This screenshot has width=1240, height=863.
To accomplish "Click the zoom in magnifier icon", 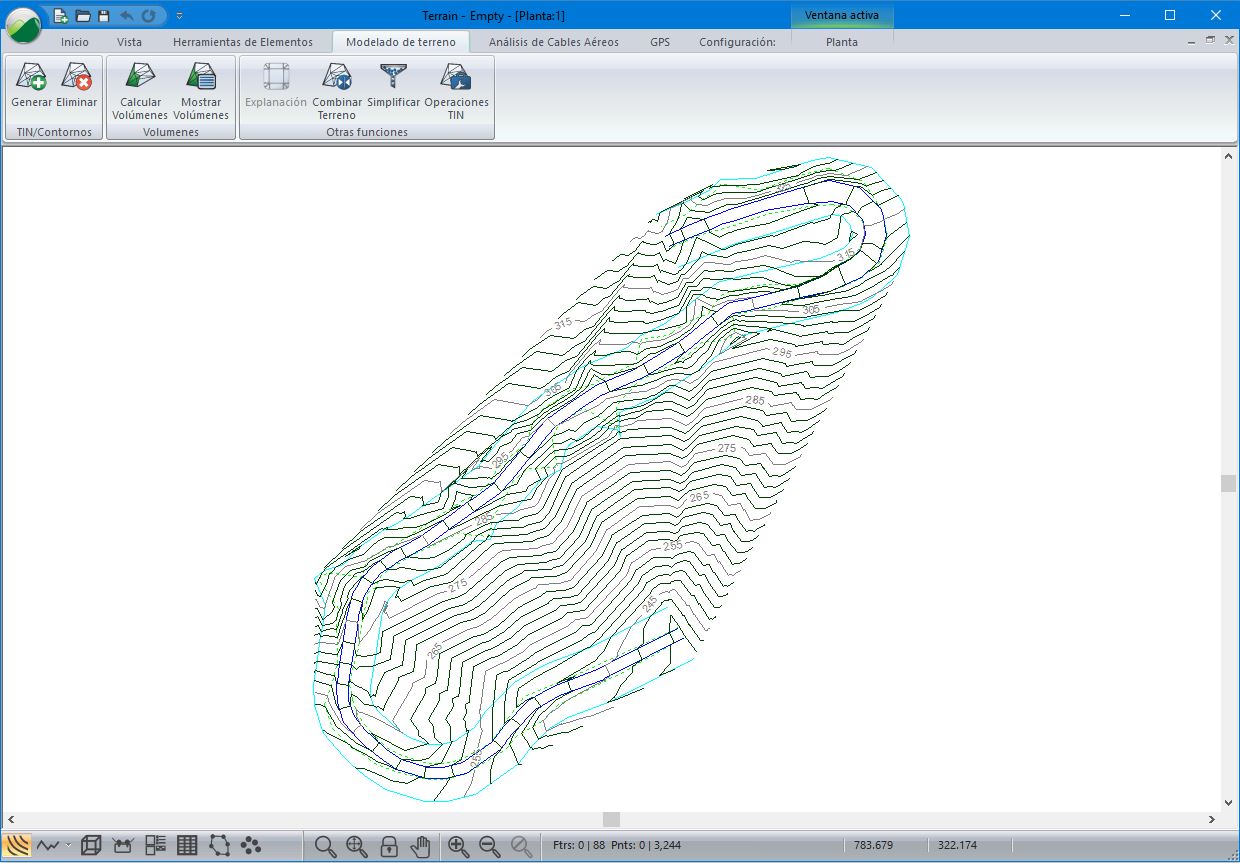I will click(x=458, y=846).
